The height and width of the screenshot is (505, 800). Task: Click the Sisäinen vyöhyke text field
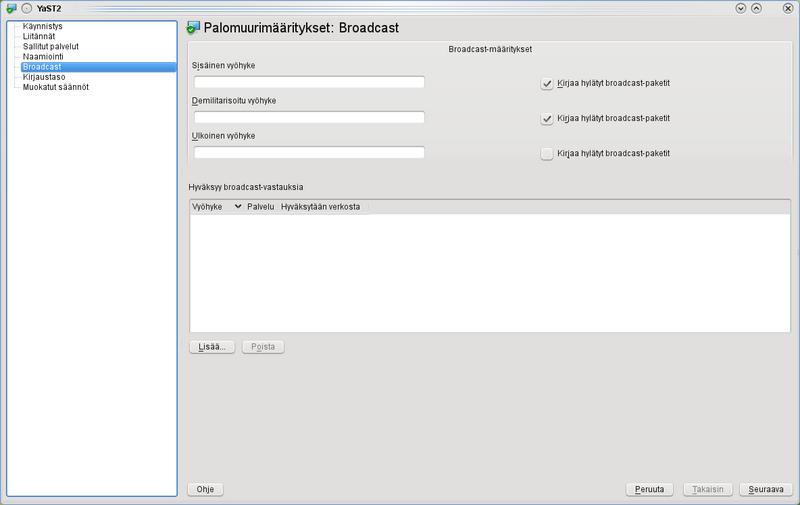click(x=309, y=83)
